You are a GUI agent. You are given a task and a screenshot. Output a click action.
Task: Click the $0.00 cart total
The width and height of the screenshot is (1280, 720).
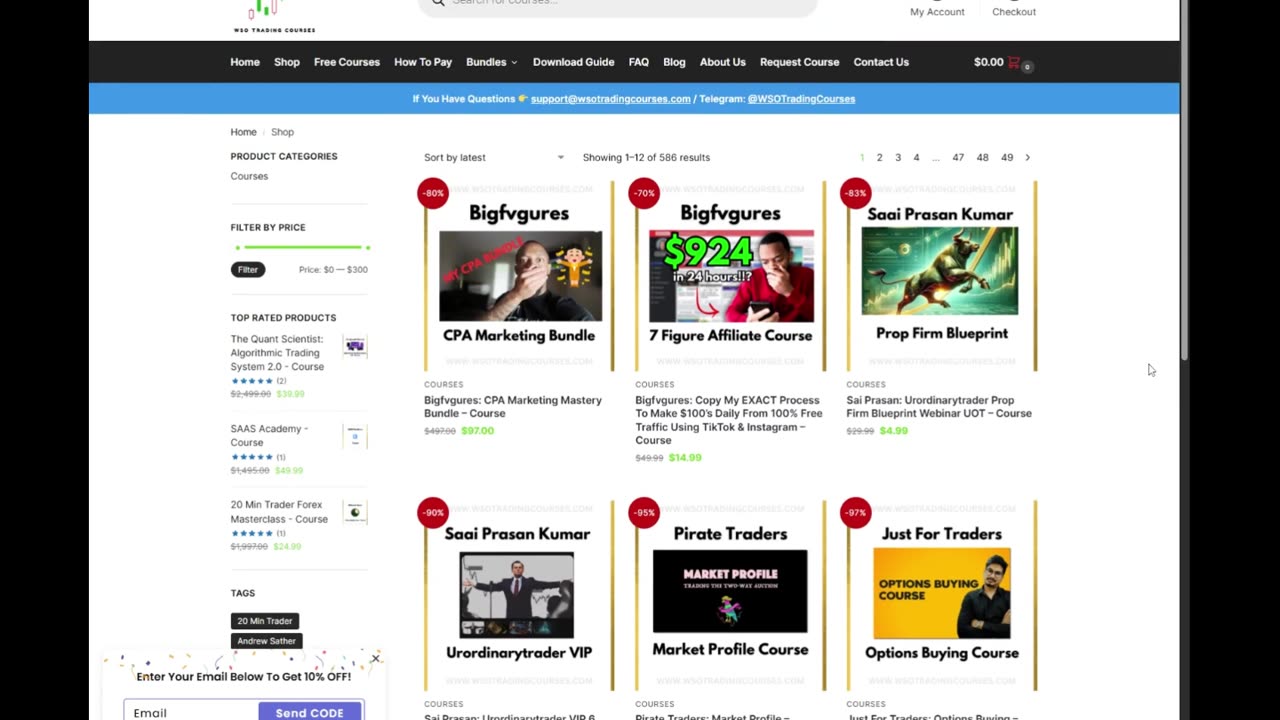point(988,62)
